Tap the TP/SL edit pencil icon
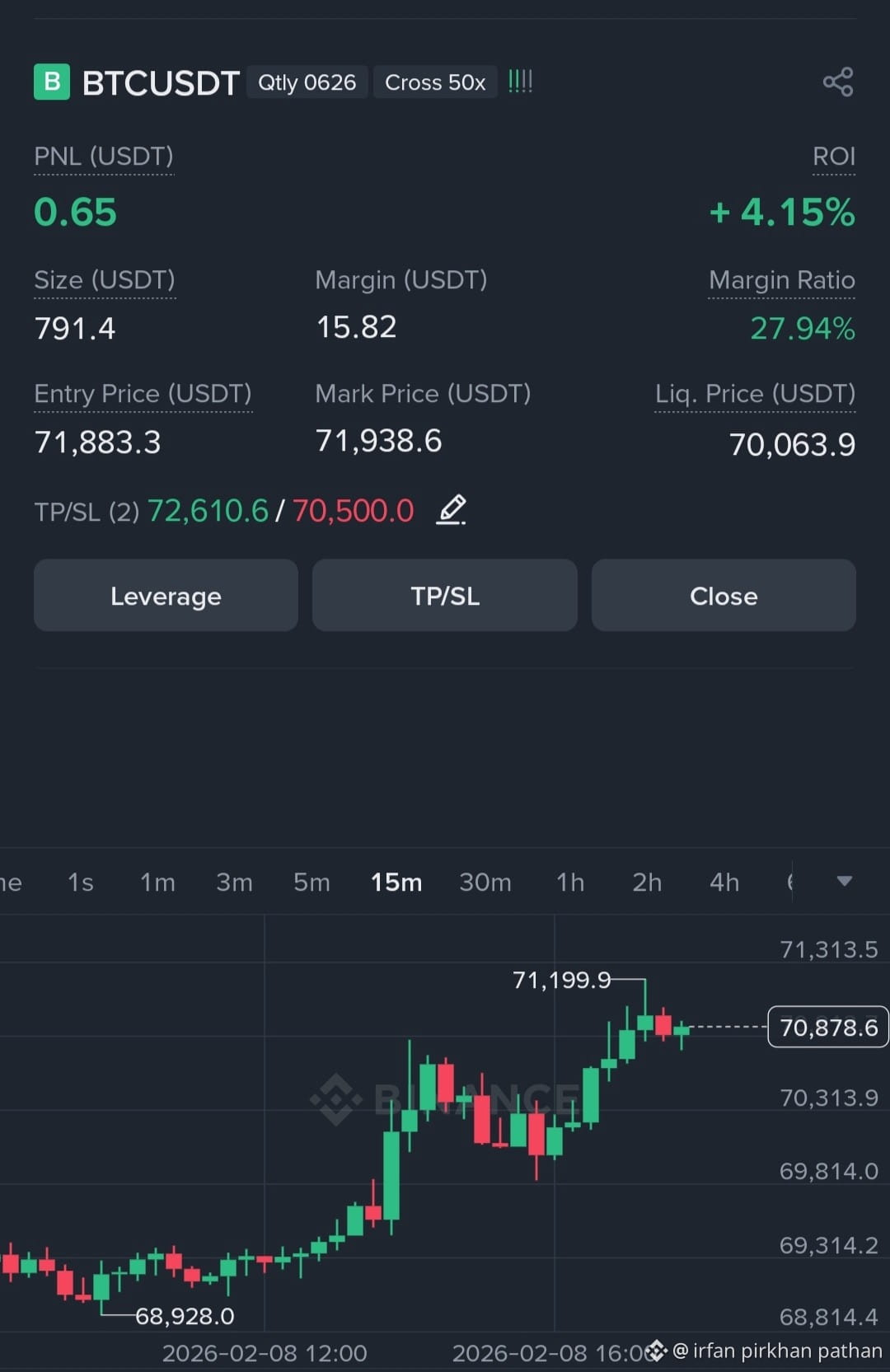890x1372 pixels. [x=451, y=510]
